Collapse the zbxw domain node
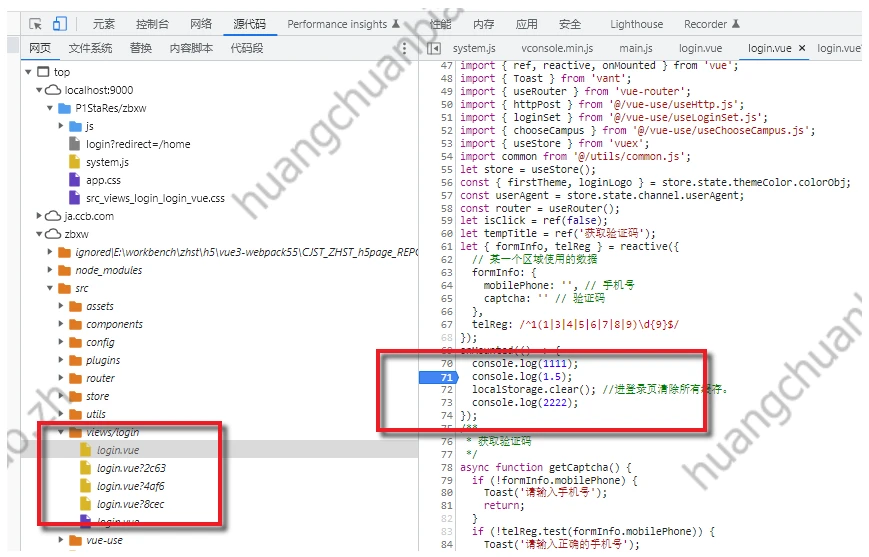This screenshot has width=869, height=557. click(39, 234)
